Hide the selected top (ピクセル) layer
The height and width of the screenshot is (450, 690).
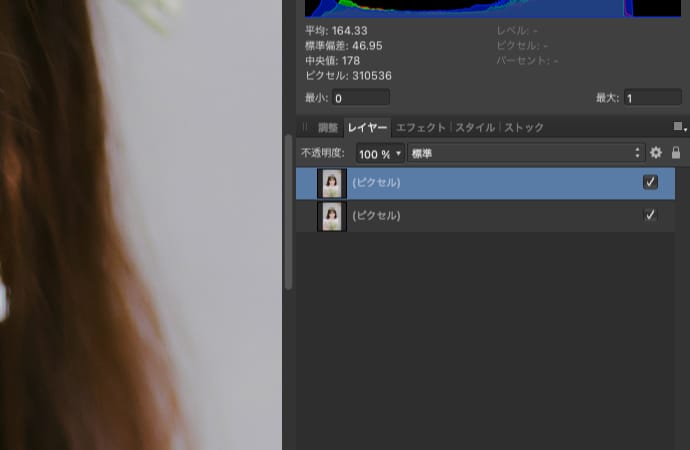pos(650,182)
